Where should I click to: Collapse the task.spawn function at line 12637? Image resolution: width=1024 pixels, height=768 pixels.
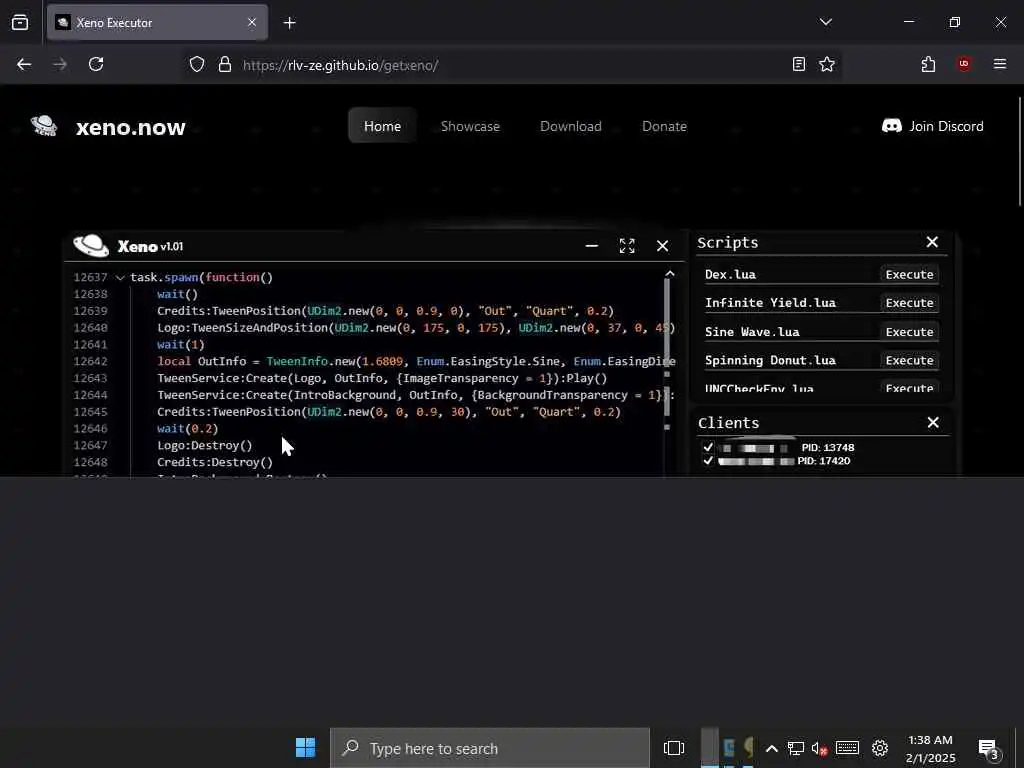[x=120, y=278]
